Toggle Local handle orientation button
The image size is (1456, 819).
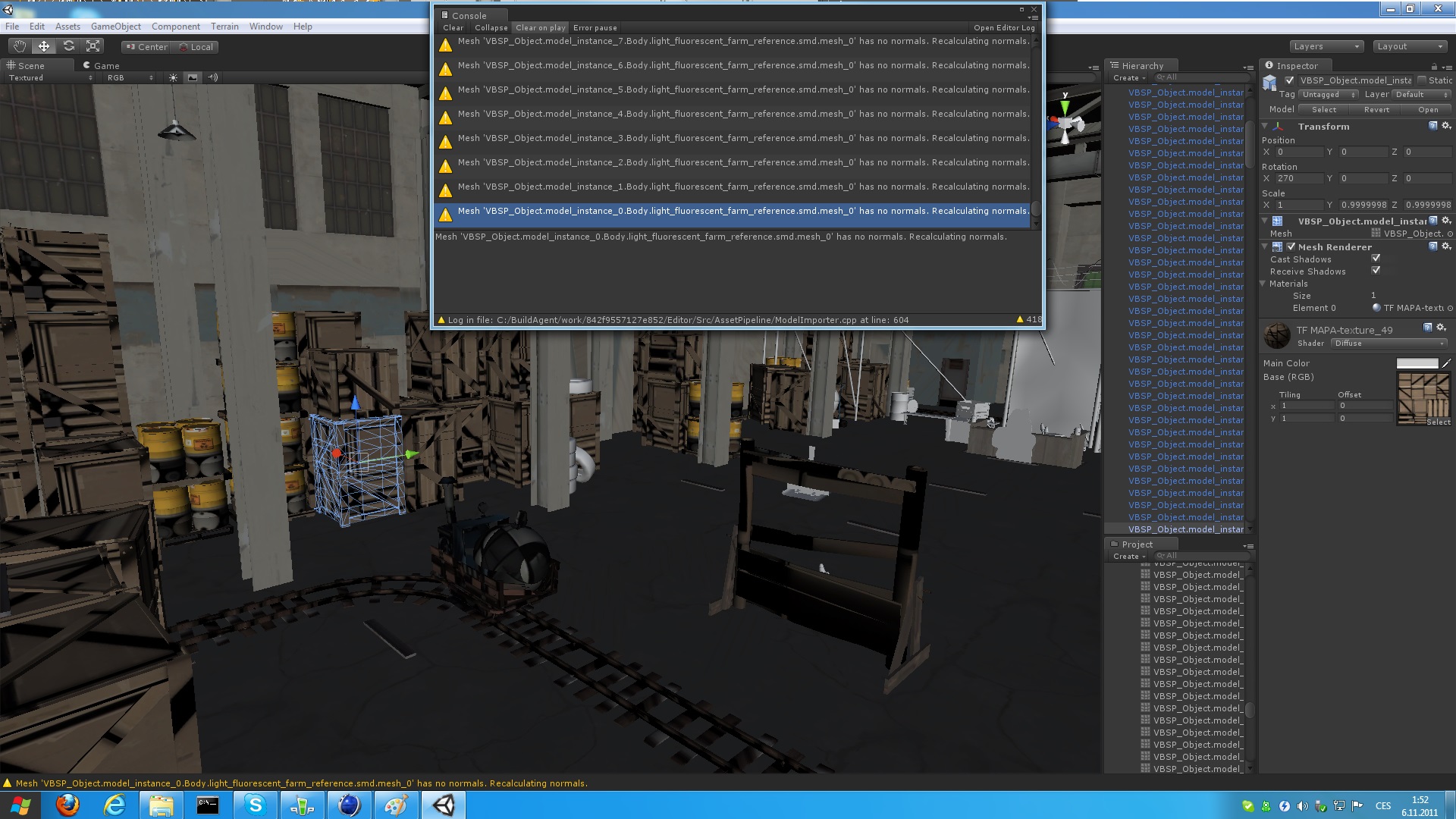click(195, 46)
